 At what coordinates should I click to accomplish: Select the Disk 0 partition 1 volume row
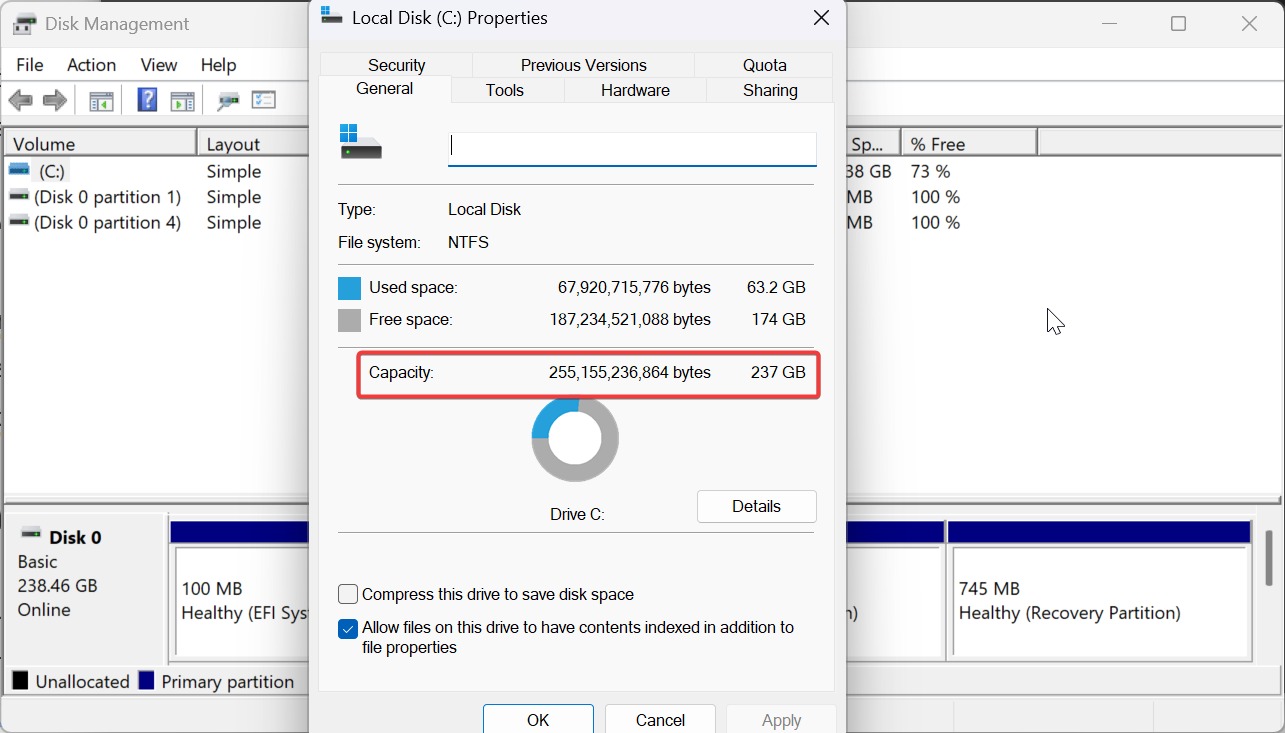point(107,197)
